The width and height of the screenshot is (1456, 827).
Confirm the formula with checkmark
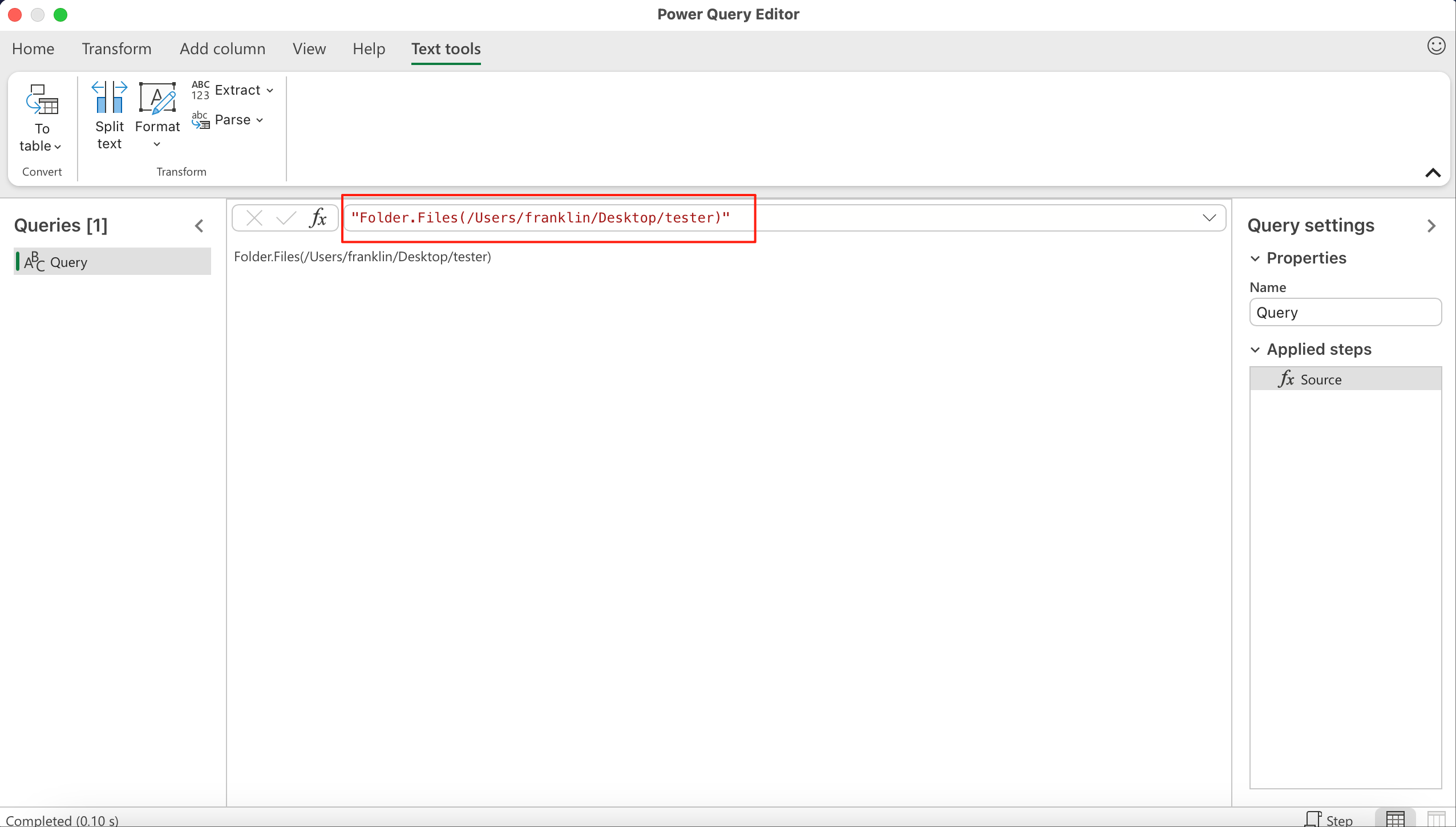(286, 218)
